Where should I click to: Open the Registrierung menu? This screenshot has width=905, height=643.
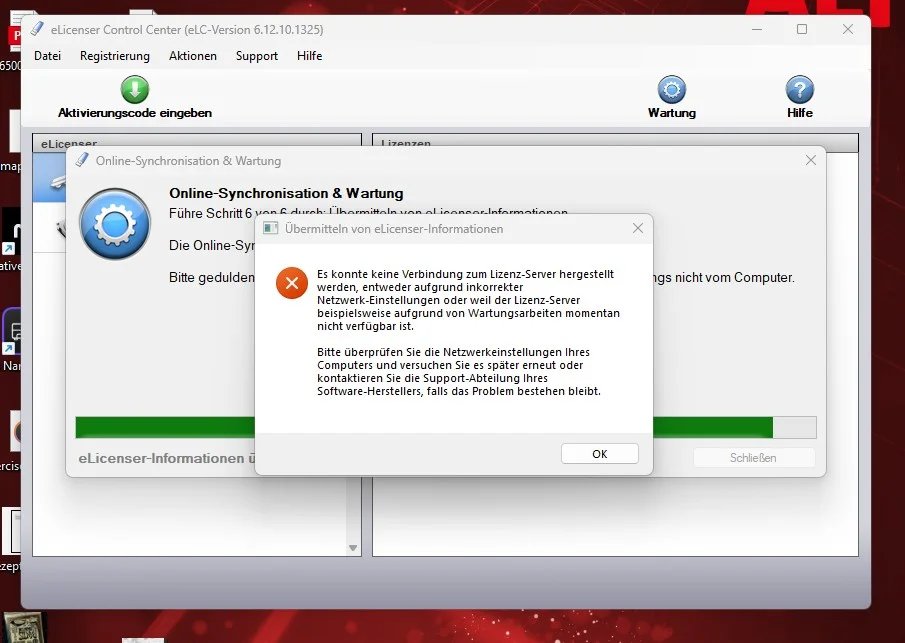click(115, 56)
